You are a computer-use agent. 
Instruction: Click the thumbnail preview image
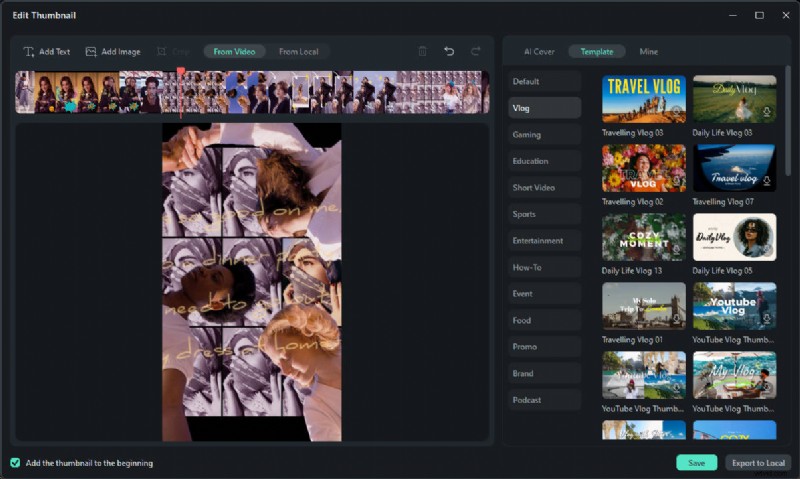(252, 282)
